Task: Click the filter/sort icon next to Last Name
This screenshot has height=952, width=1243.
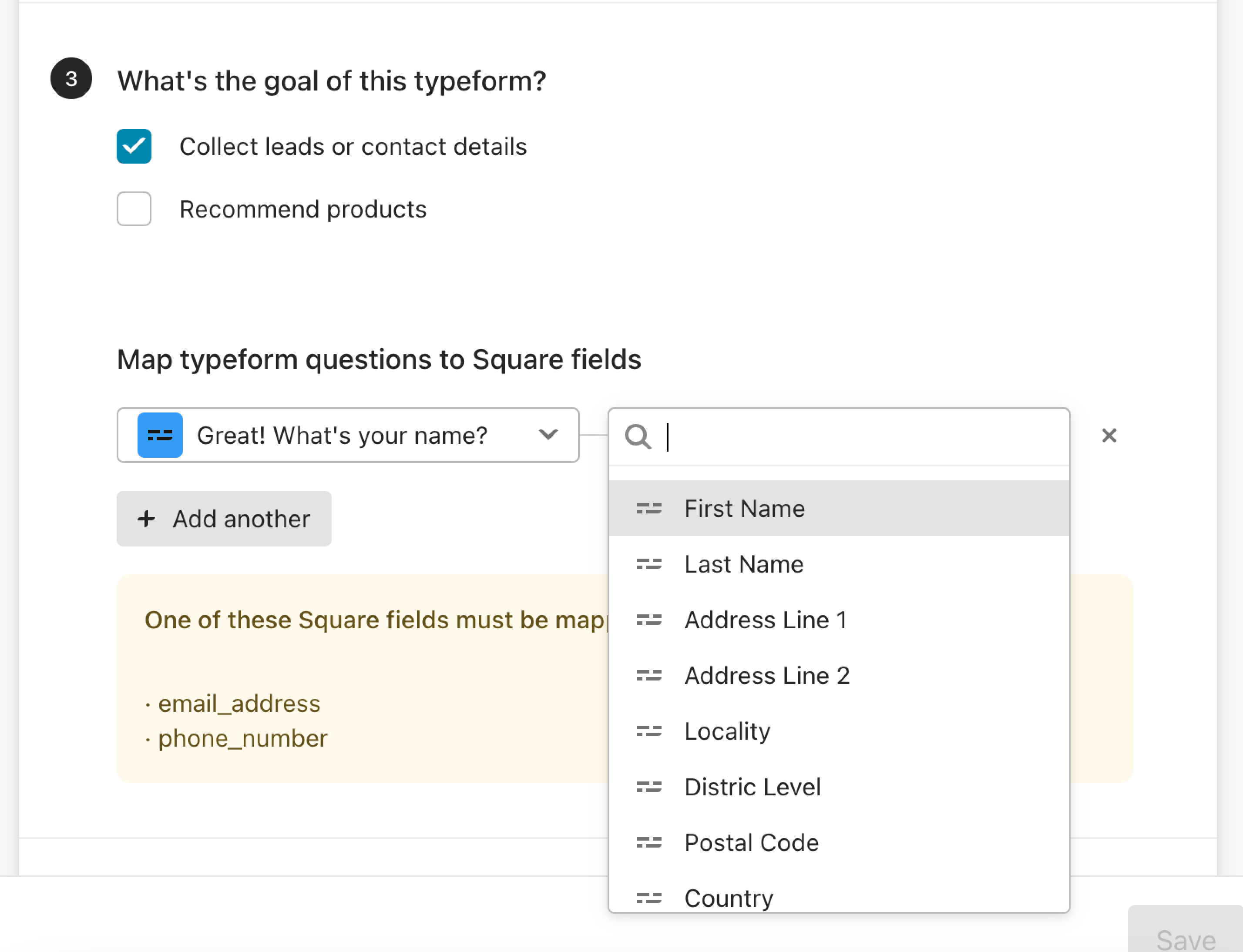Action: pos(650,563)
